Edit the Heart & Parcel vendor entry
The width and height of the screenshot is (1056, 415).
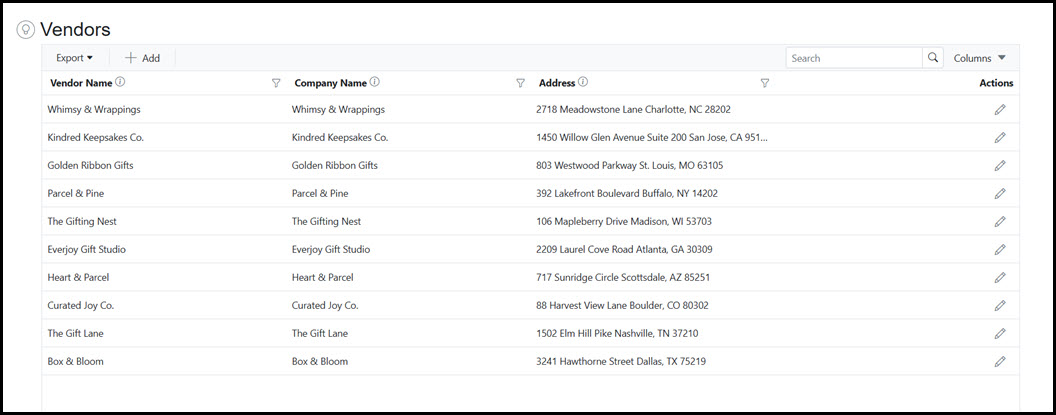(999, 277)
